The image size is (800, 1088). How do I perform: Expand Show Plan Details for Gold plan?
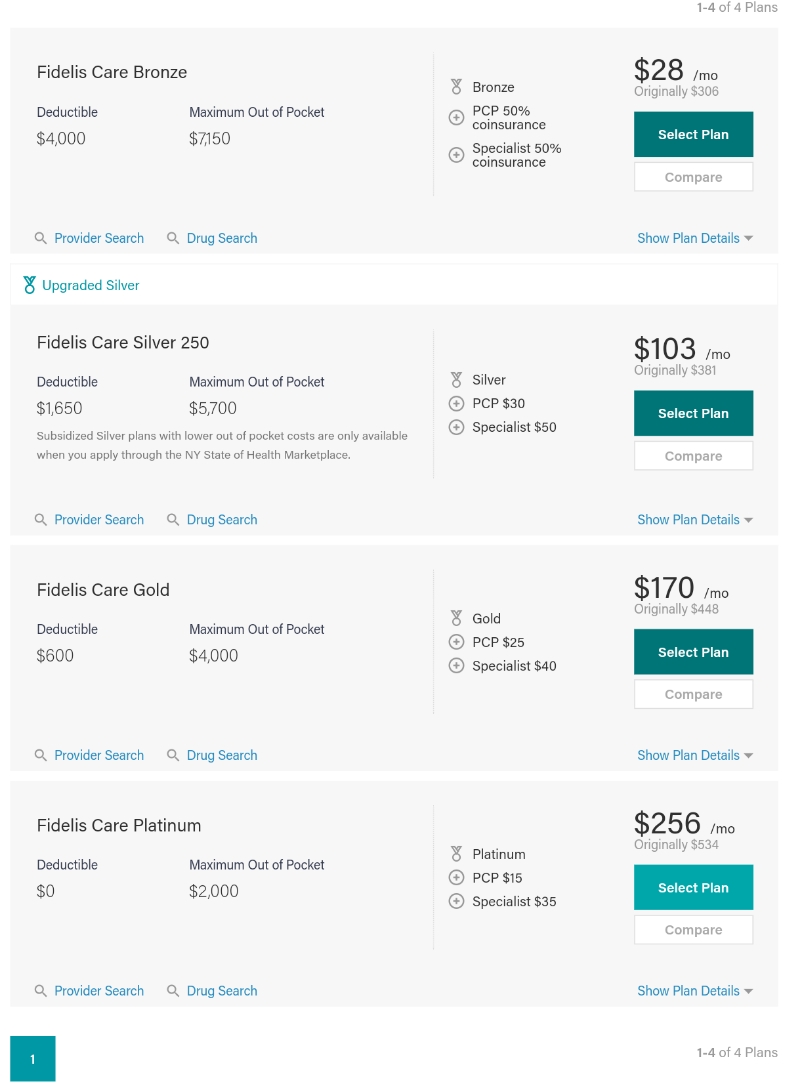pos(694,756)
